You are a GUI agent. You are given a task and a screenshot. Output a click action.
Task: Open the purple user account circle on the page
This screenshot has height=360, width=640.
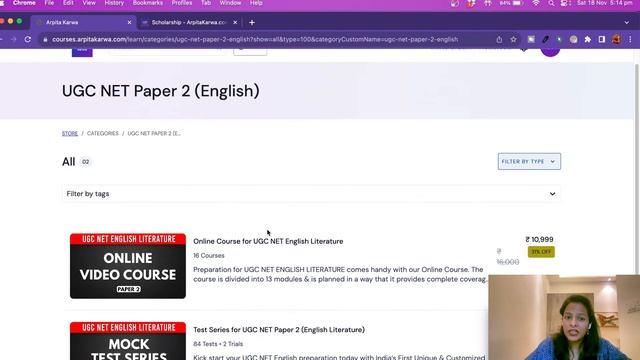click(550, 51)
